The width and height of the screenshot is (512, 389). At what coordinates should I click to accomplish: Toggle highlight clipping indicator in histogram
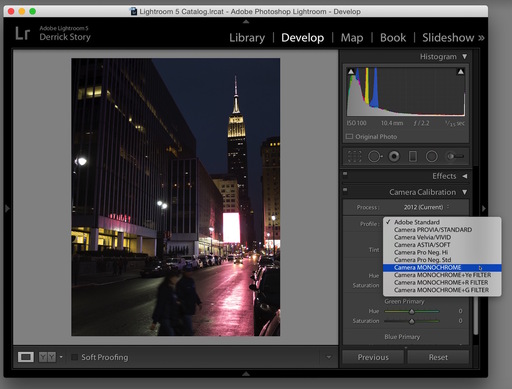[460, 72]
